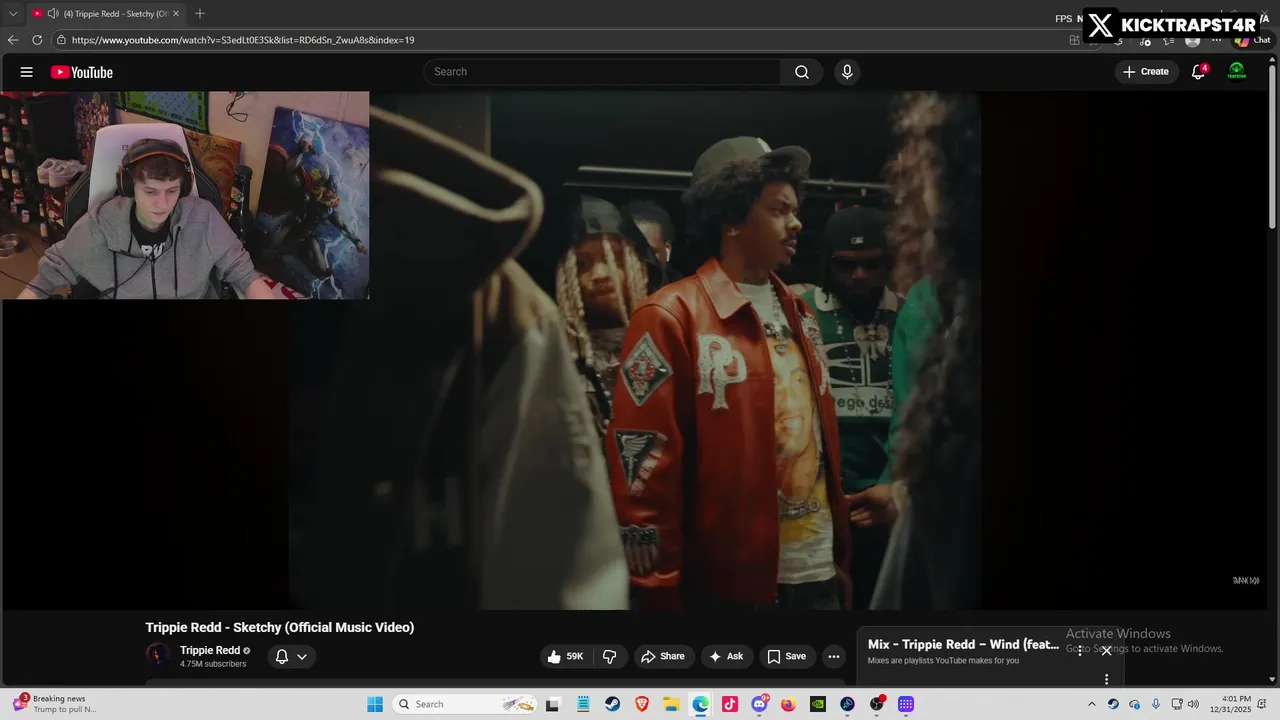The image size is (1280, 720).
Task: Click the YouTube search magnifier button
Action: tap(802, 72)
